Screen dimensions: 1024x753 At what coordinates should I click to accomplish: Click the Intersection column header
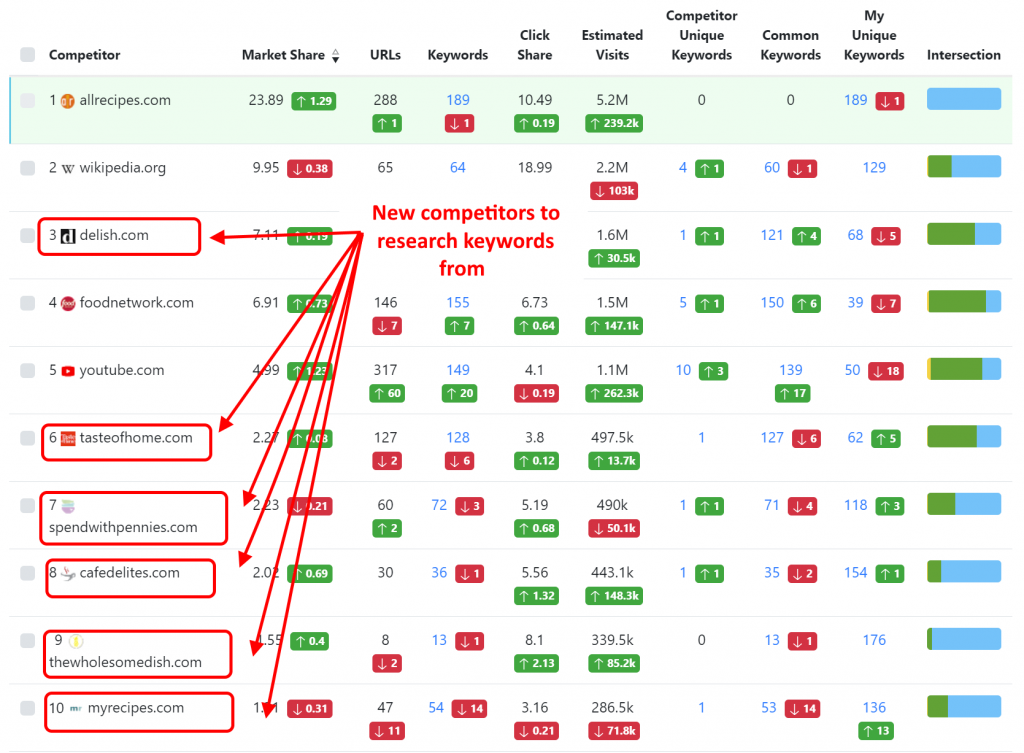(963, 55)
